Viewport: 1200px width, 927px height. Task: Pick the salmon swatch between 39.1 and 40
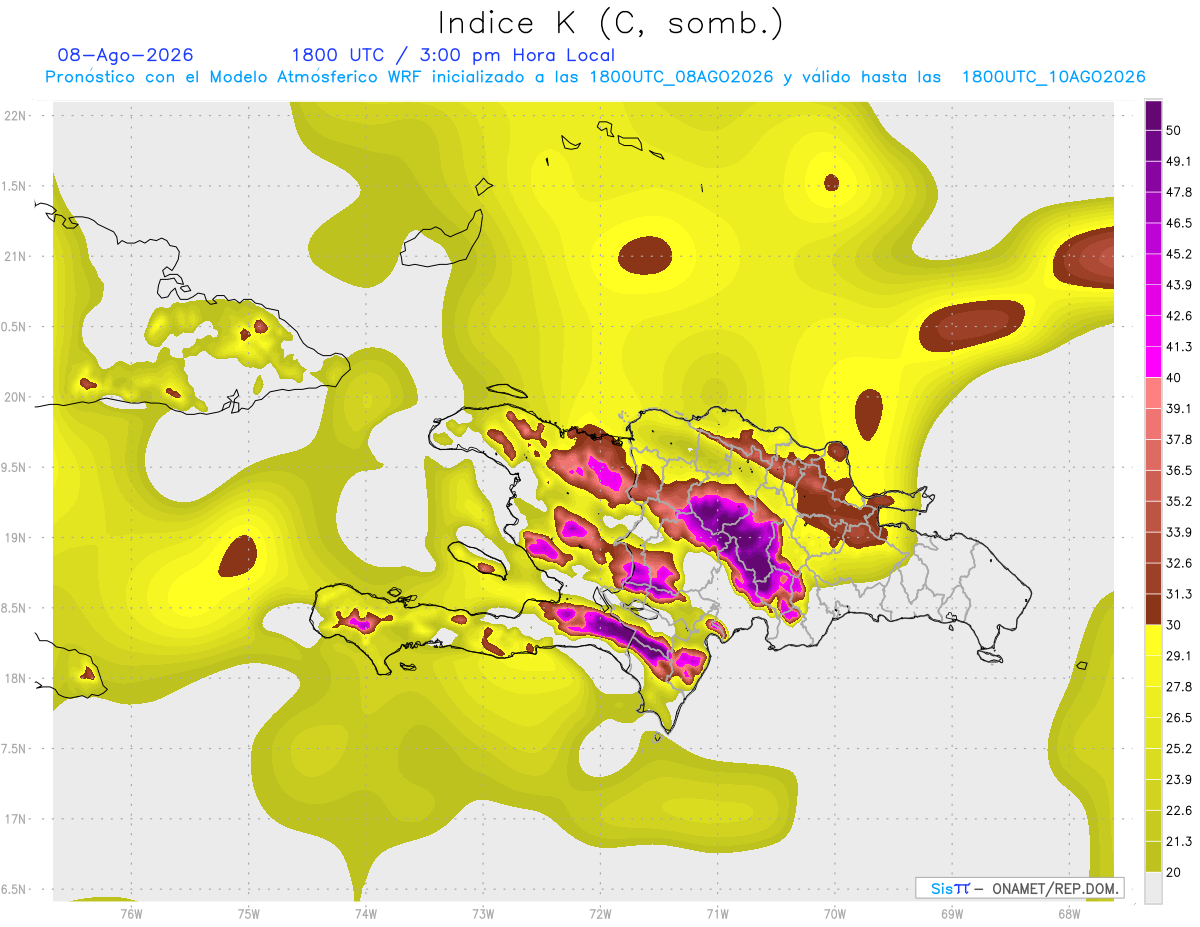(1153, 393)
